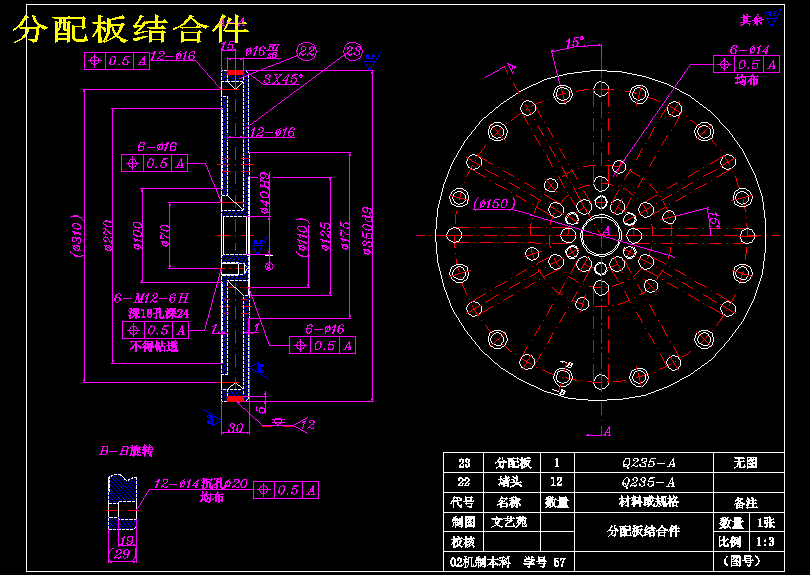Select the (29) dimension in B-B view
The image size is (810, 575).
(122, 554)
